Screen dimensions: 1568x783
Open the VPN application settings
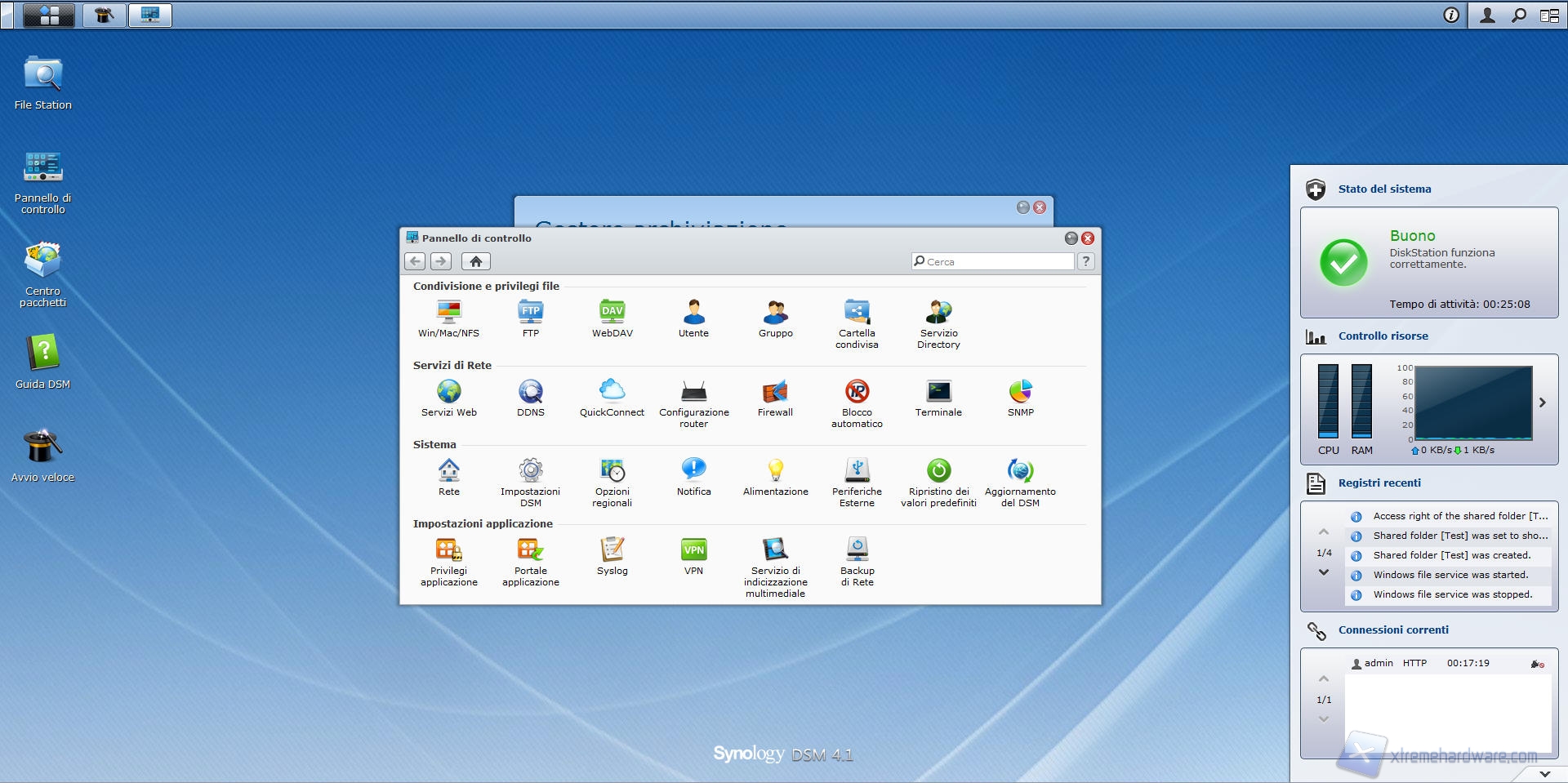point(693,550)
